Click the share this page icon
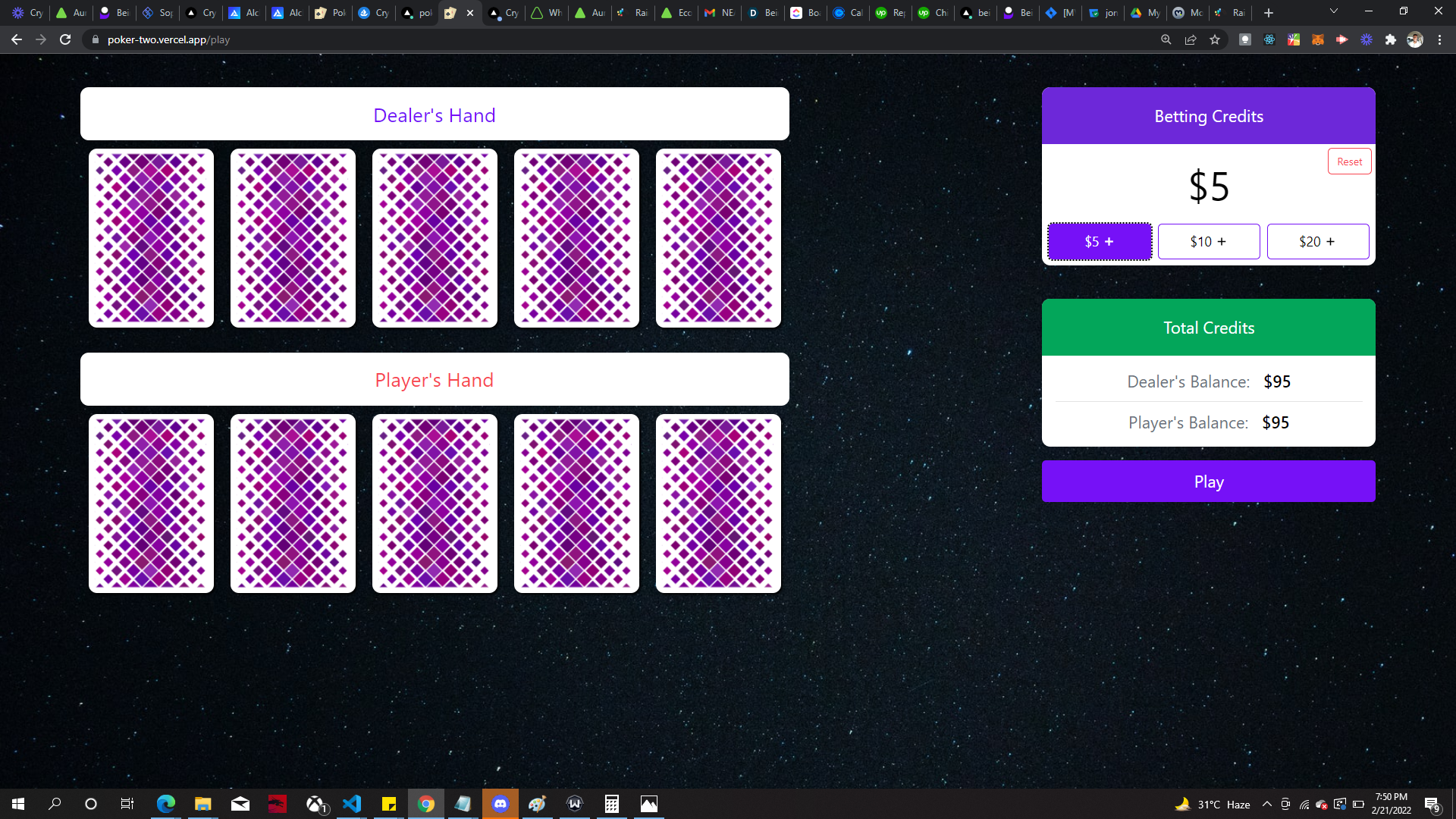 click(1191, 39)
